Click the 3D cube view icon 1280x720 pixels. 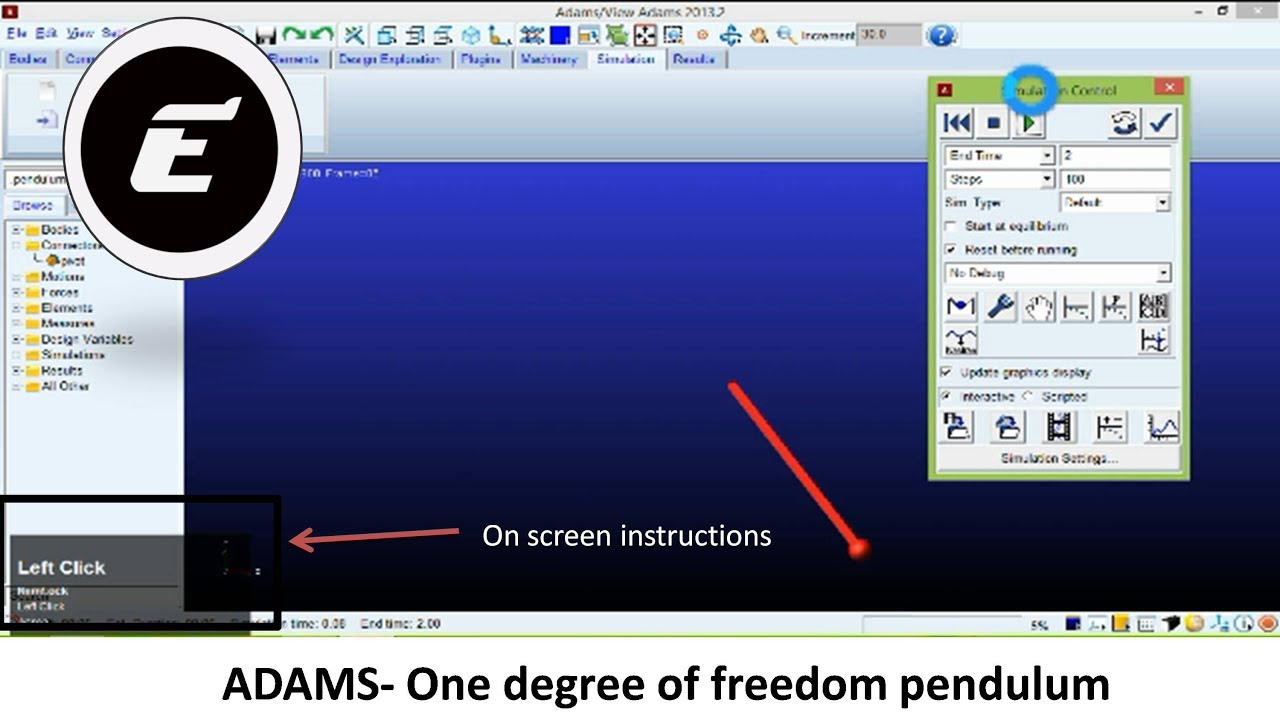[470, 36]
